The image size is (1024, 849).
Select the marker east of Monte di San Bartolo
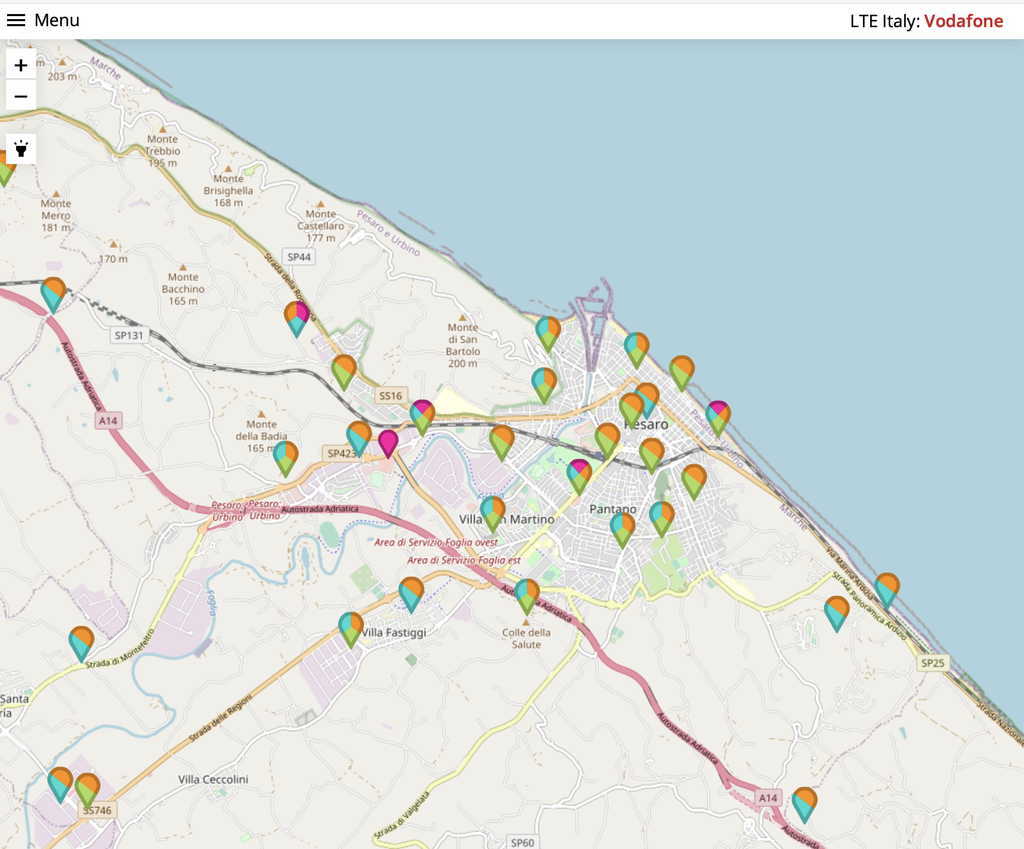coord(547,332)
